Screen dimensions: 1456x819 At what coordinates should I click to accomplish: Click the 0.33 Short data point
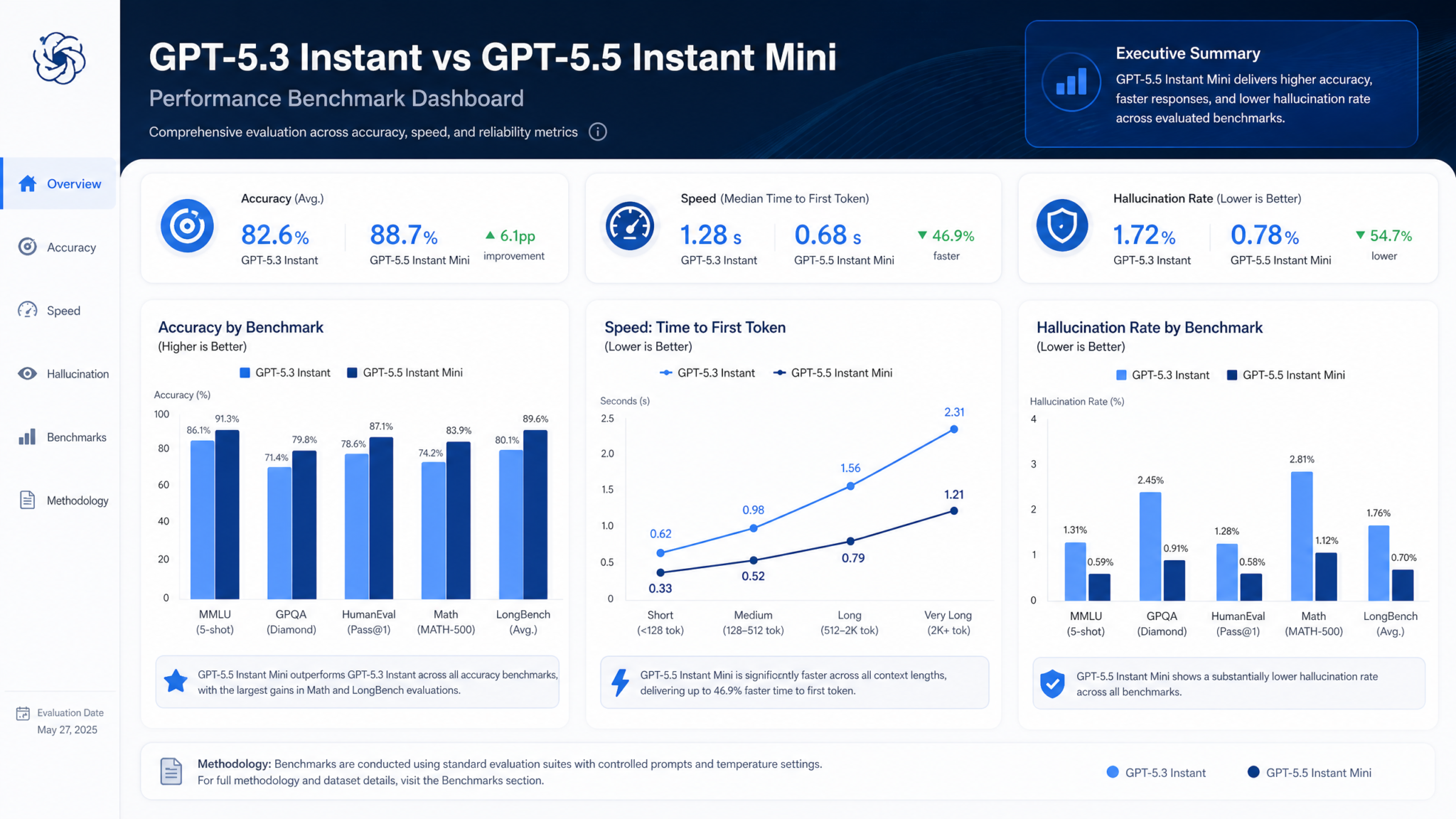tap(660, 572)
